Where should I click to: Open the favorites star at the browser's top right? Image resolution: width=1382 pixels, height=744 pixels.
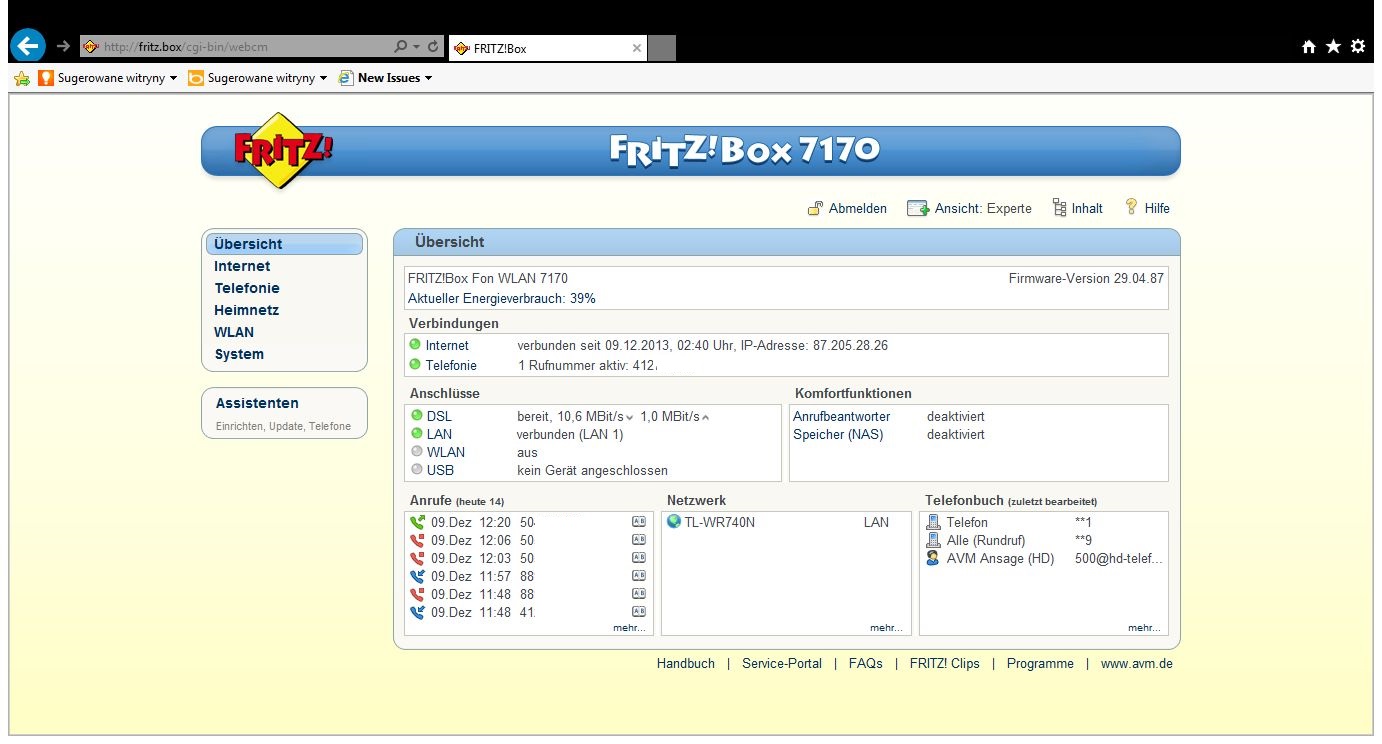click(x=1333, y=46)
